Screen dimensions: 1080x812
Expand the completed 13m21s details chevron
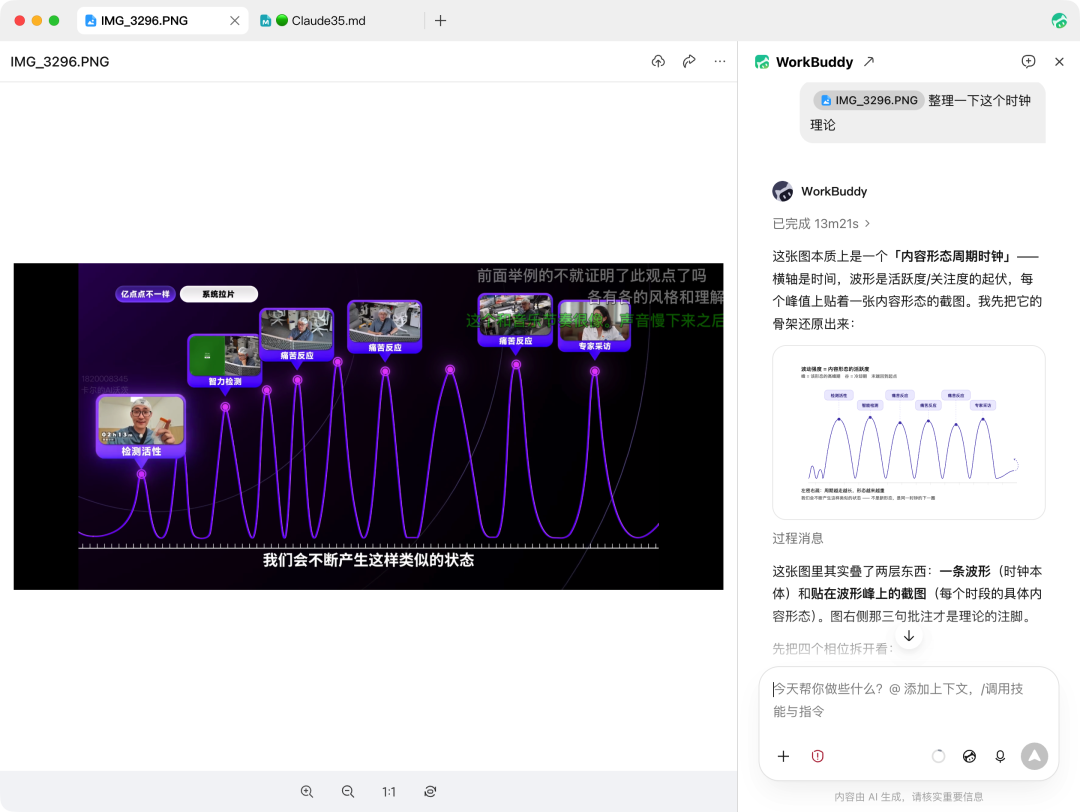(x=868, y=223)
